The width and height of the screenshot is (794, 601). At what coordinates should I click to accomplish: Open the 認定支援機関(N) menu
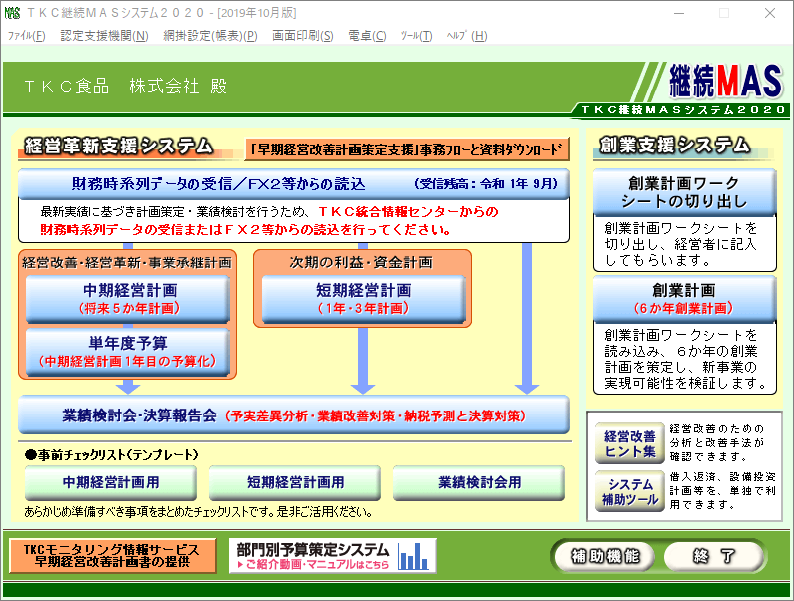coord(104,36)
